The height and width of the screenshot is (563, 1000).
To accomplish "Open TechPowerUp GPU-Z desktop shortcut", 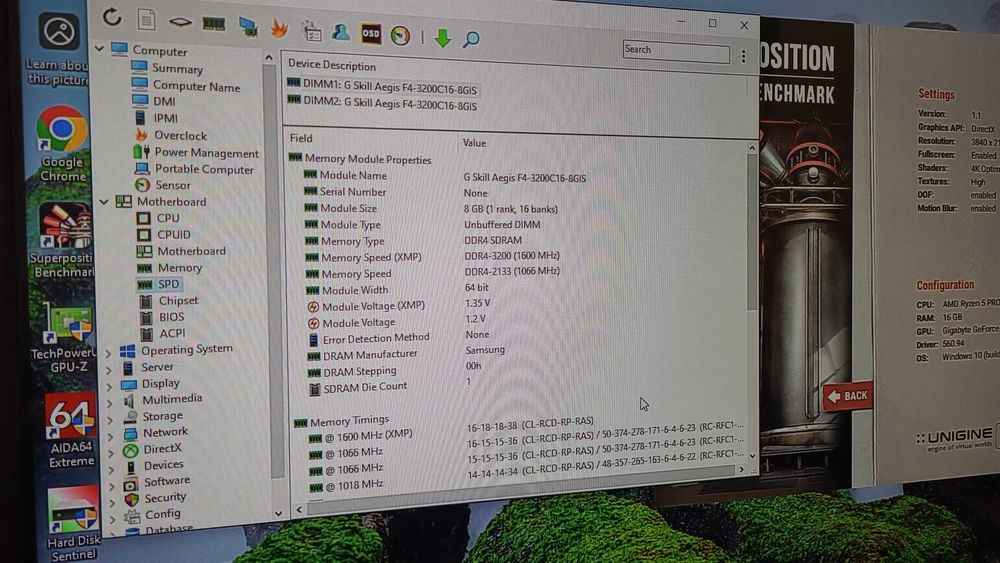I will point(64,337).
